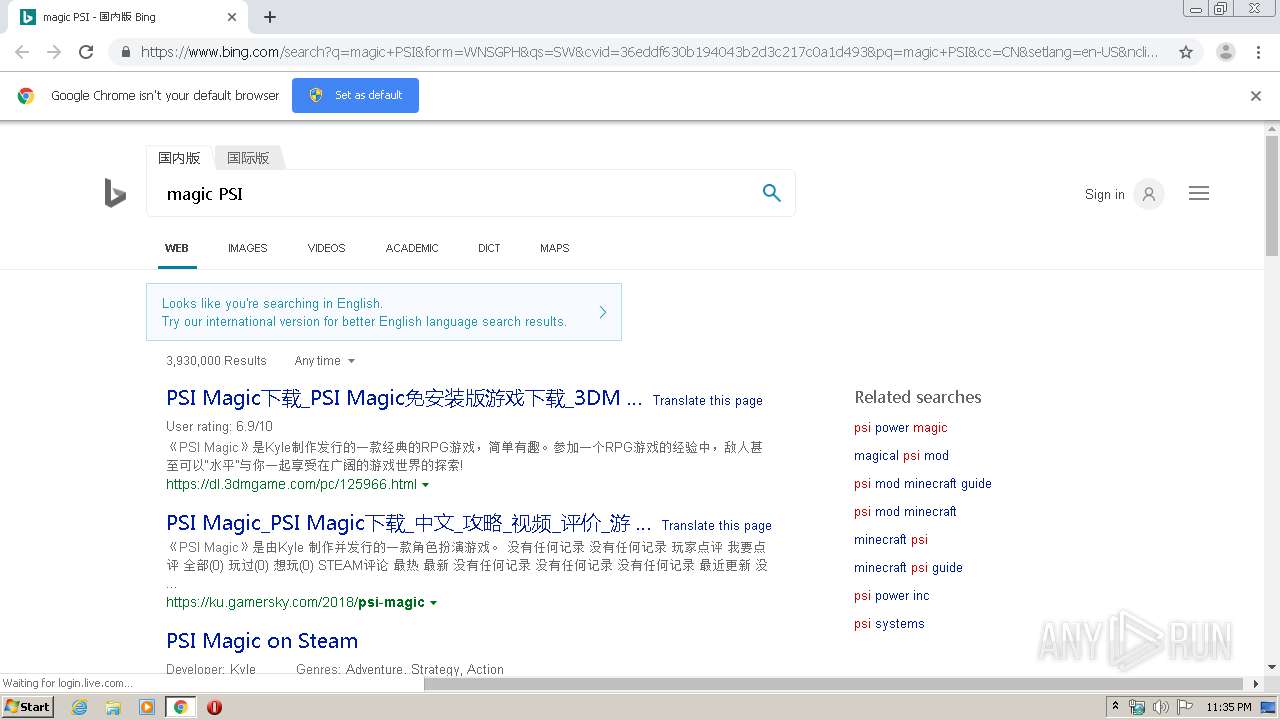
Task: Switch to the 国内版 tab
Action: coord(179,158)
